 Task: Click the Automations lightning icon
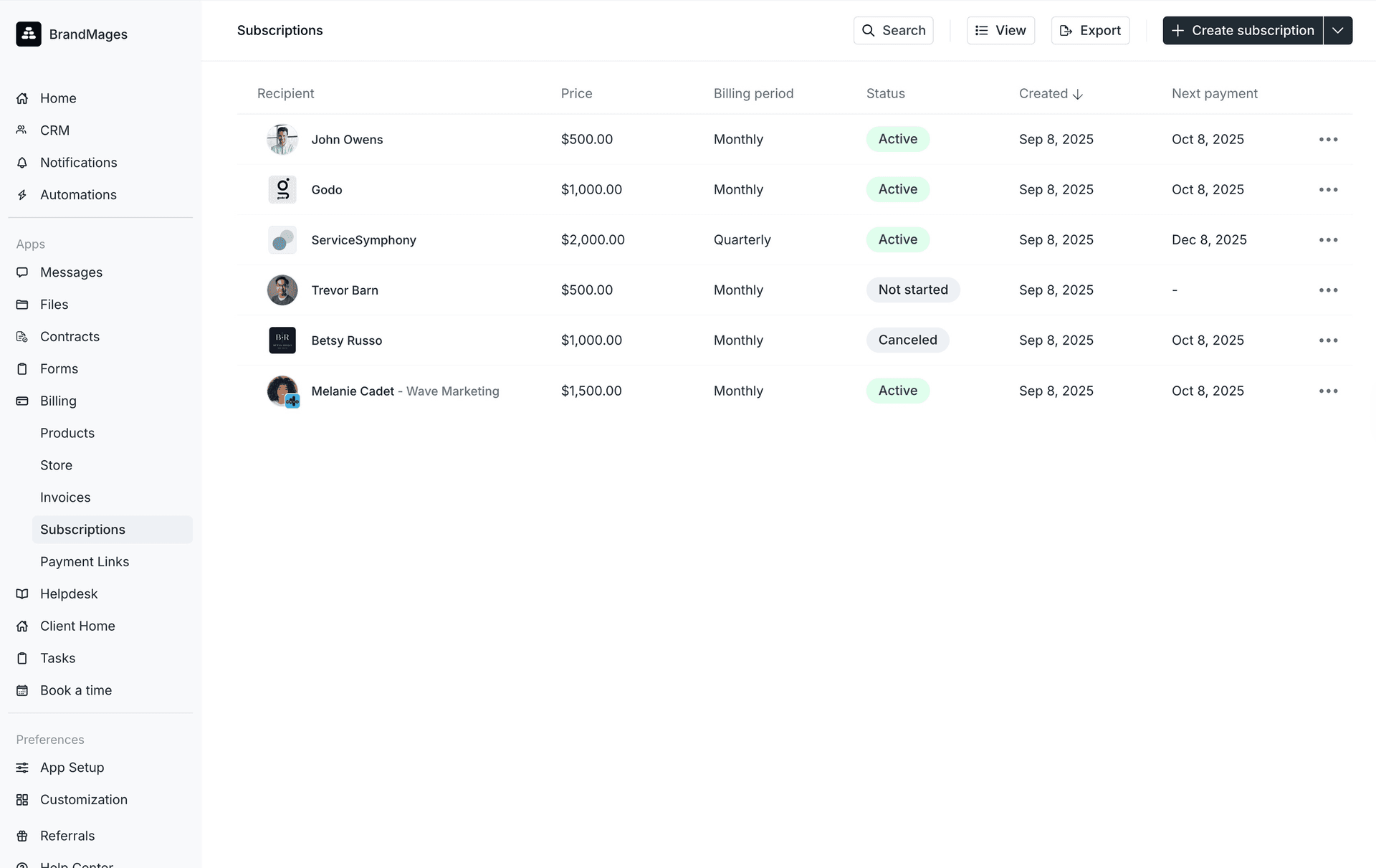[22, 195]
